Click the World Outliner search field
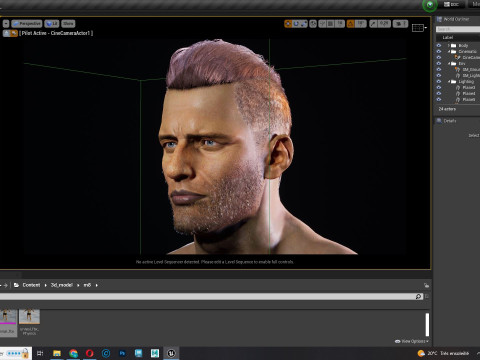Screen dimensions: 480x360 tap(458, 29)
